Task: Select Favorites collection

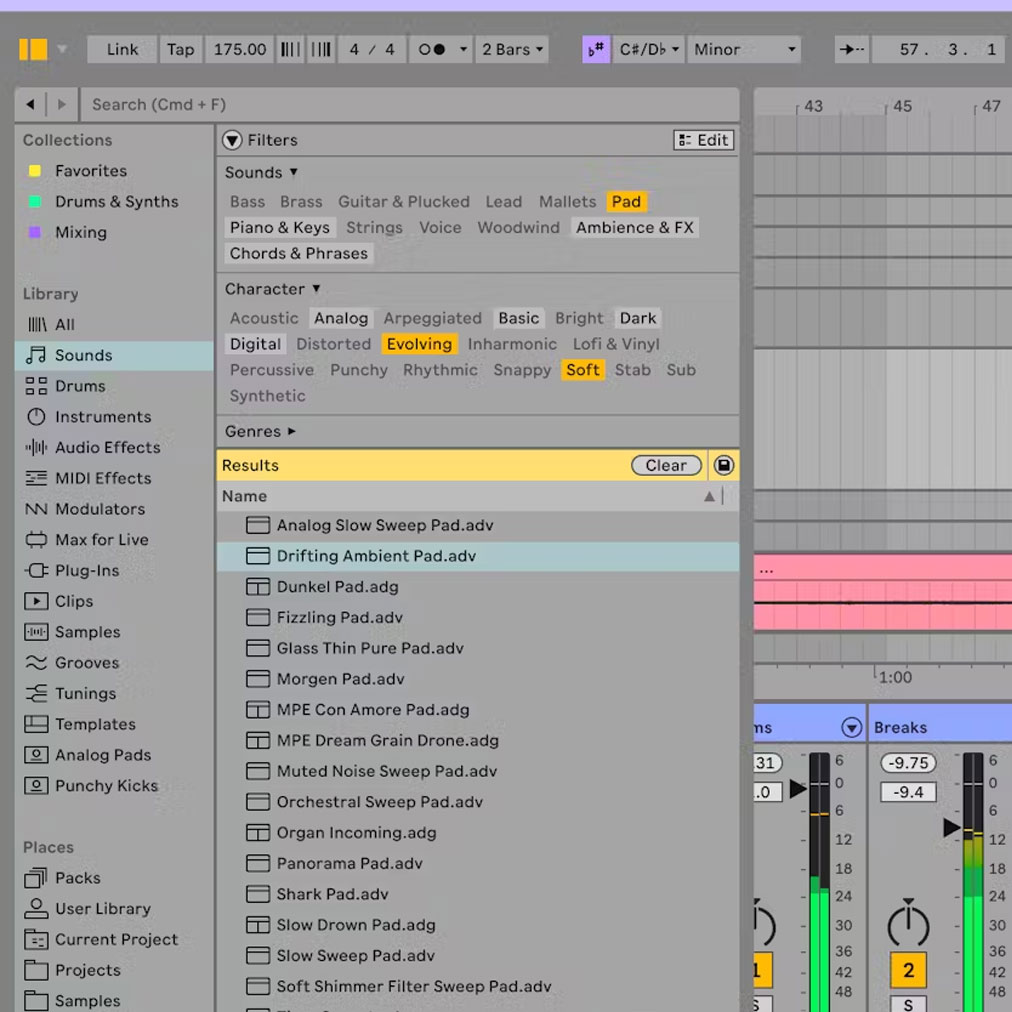Action: [x=114, y=171]
